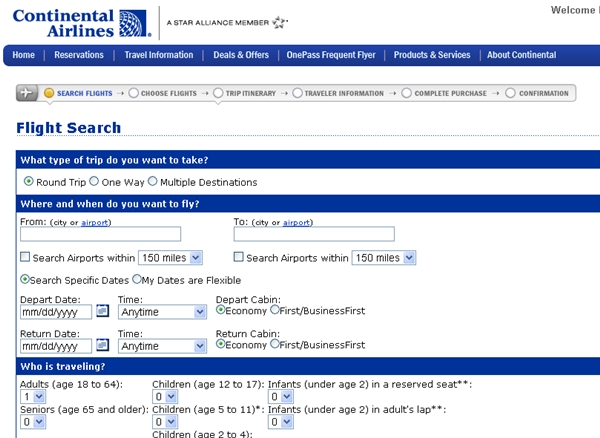Click the Choose Flights step circle

134,93
